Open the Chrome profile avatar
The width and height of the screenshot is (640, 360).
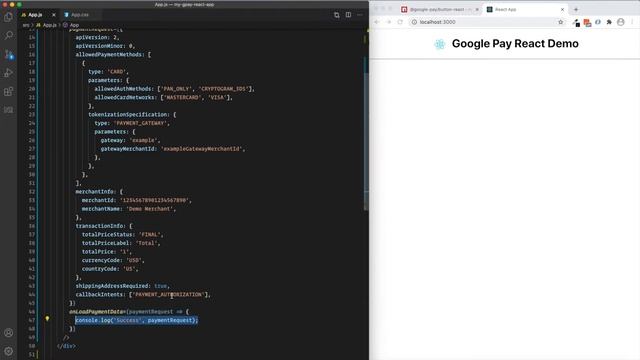coord(620,22)
